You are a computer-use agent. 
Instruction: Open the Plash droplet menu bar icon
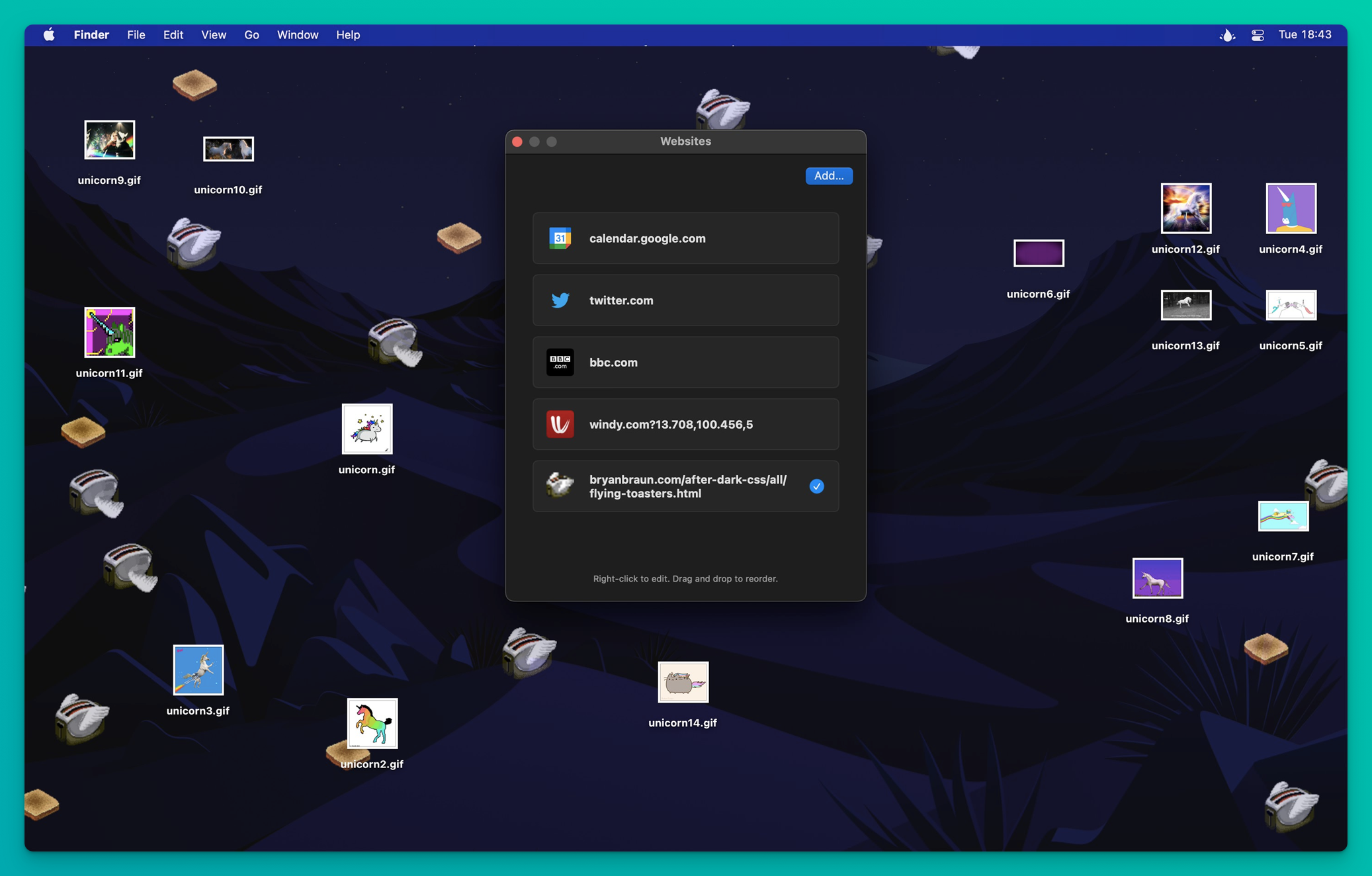pyautogui.click(x=1227, y=35)
